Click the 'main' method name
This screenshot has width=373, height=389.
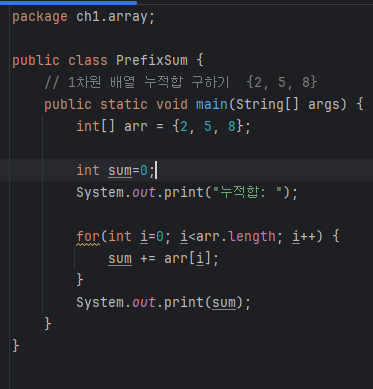point(212,104)
